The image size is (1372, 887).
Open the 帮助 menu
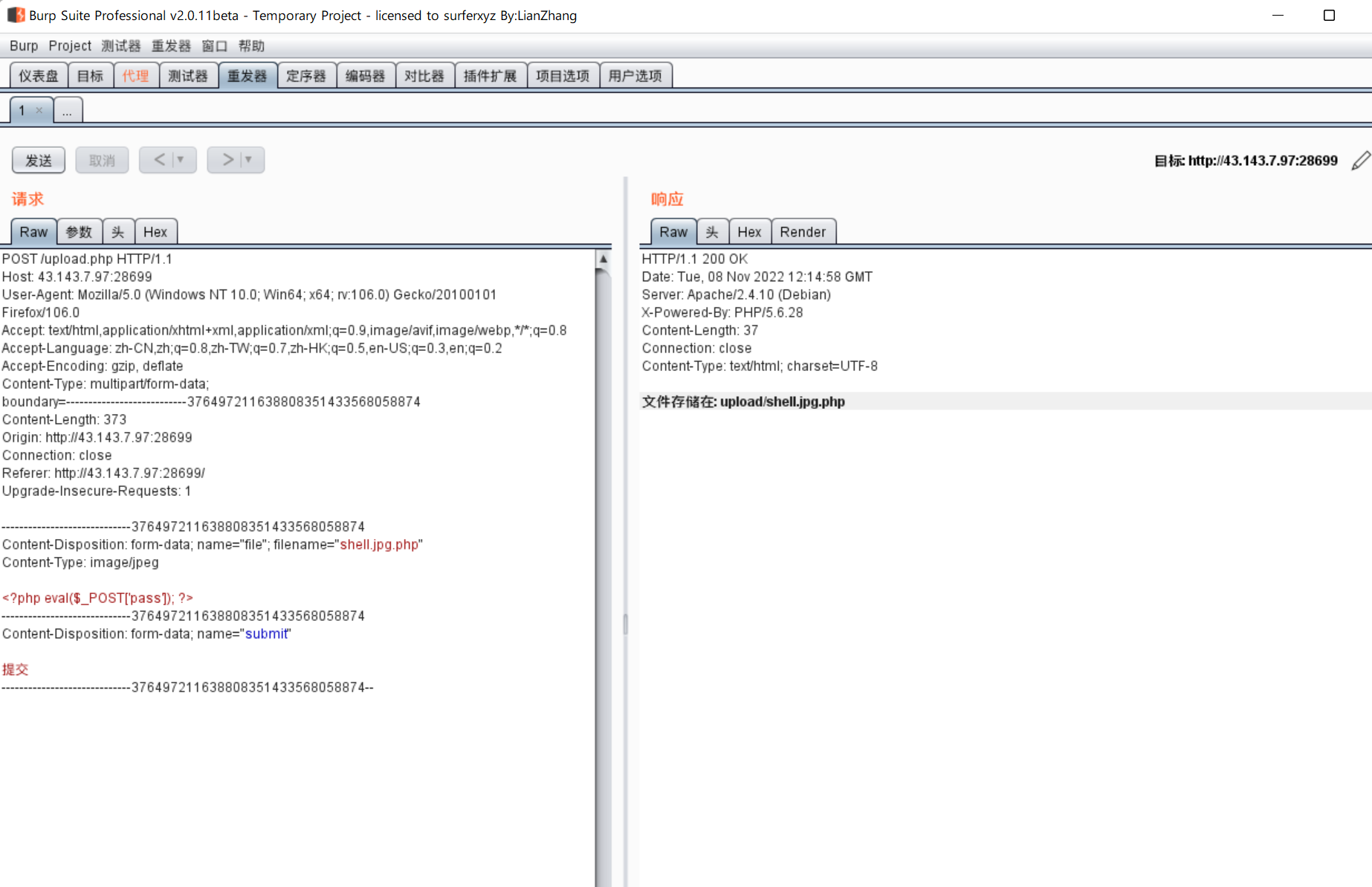(x=252, y=46)
